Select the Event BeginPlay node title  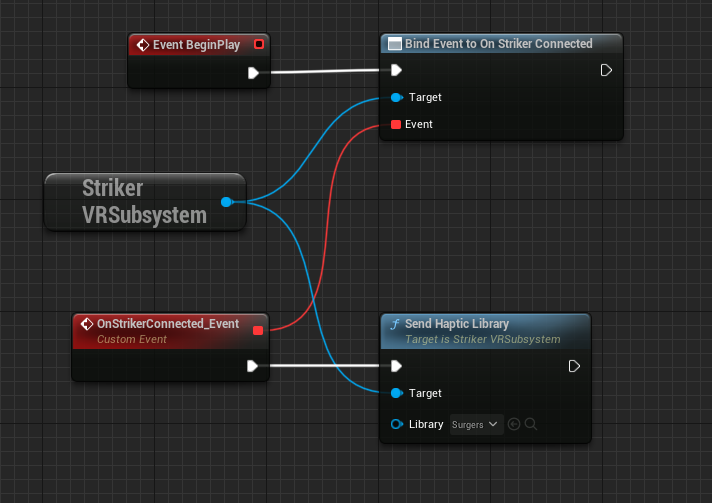pos(196,45)
